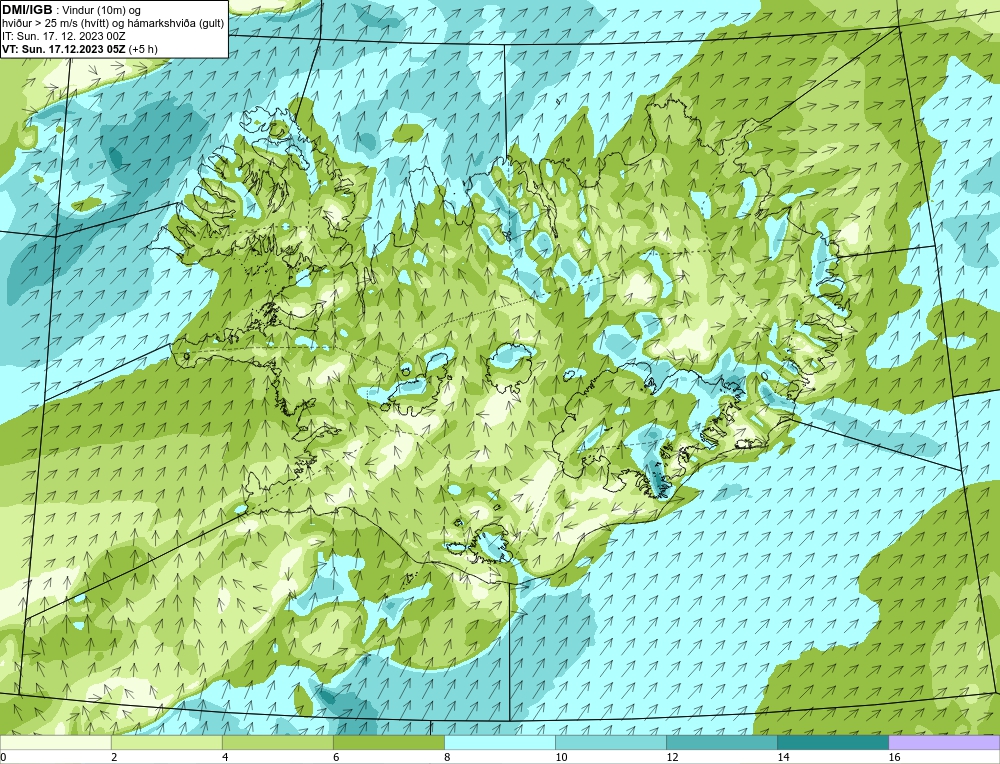This screenshot has height=764, width=1000.
Task: Click the purple above-16 m/s swatch
Action: tap(944, 742)
